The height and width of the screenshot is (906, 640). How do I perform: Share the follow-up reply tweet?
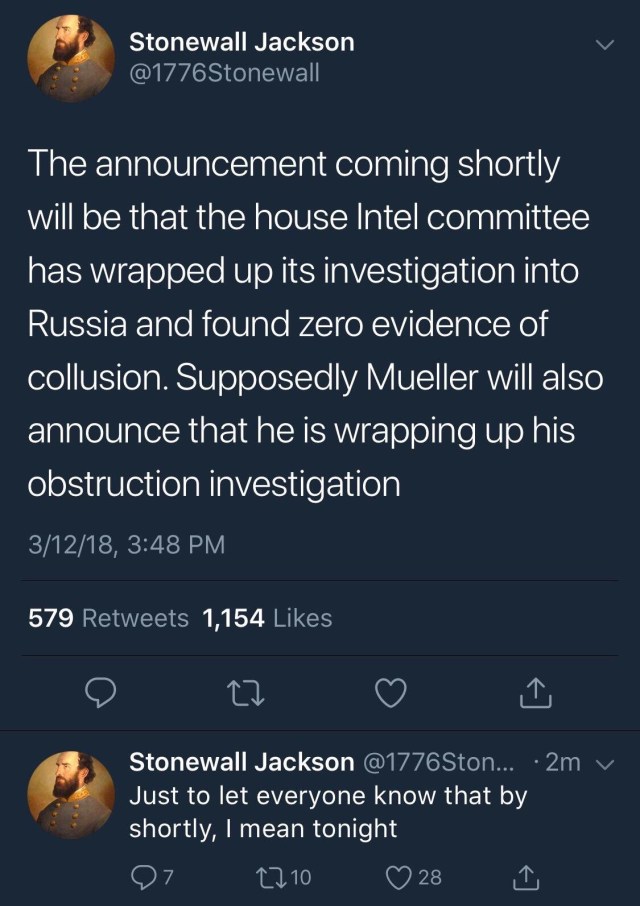coord(525,877)
